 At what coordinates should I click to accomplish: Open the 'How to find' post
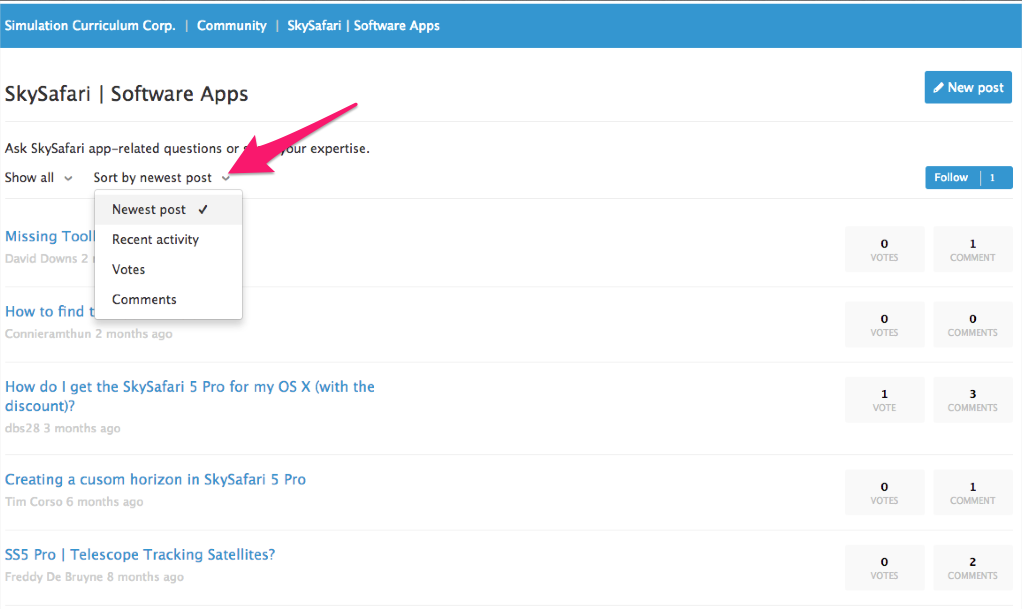tap(50, 311)
